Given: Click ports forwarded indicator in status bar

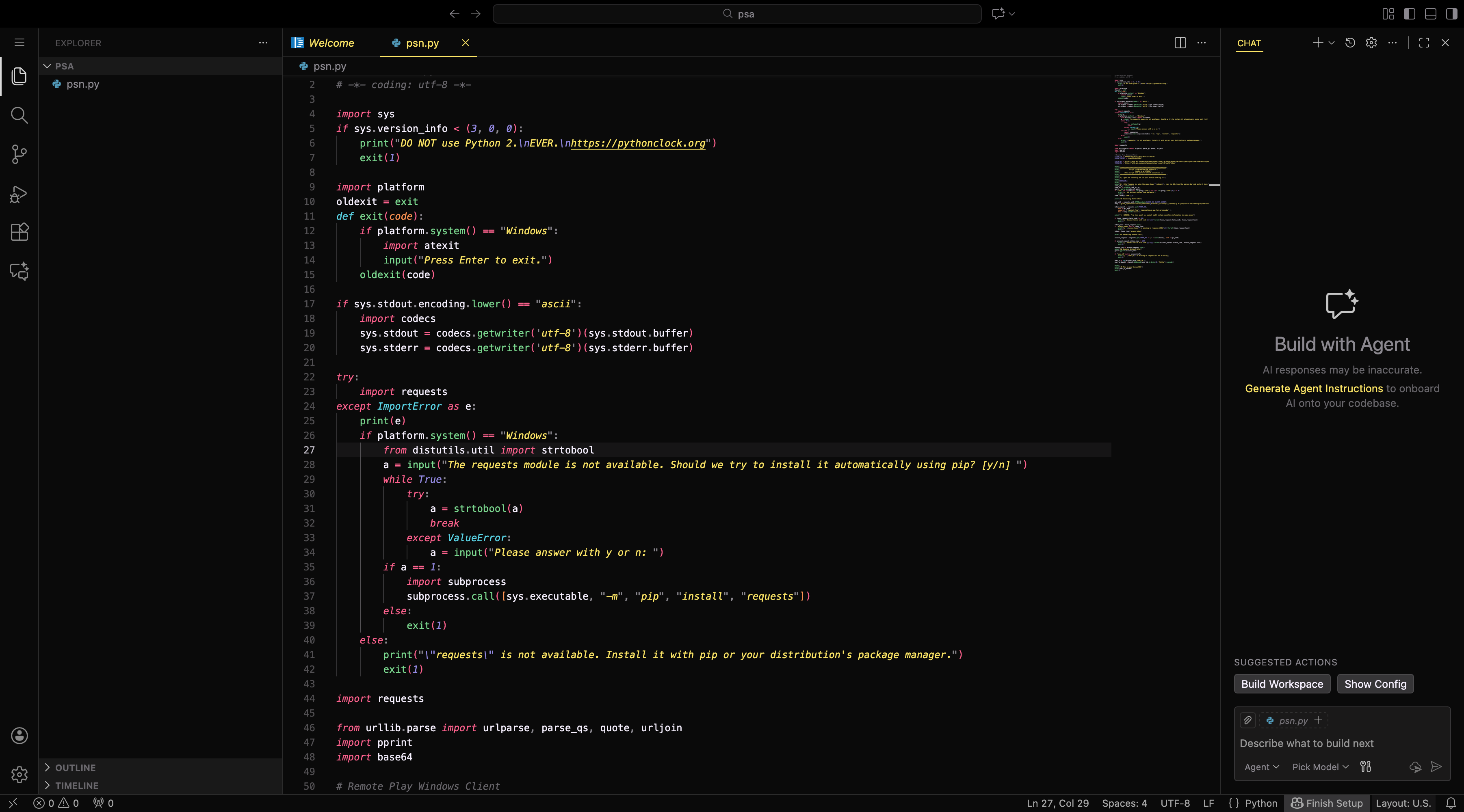Looking at the screenshot, I should [104, 803].
